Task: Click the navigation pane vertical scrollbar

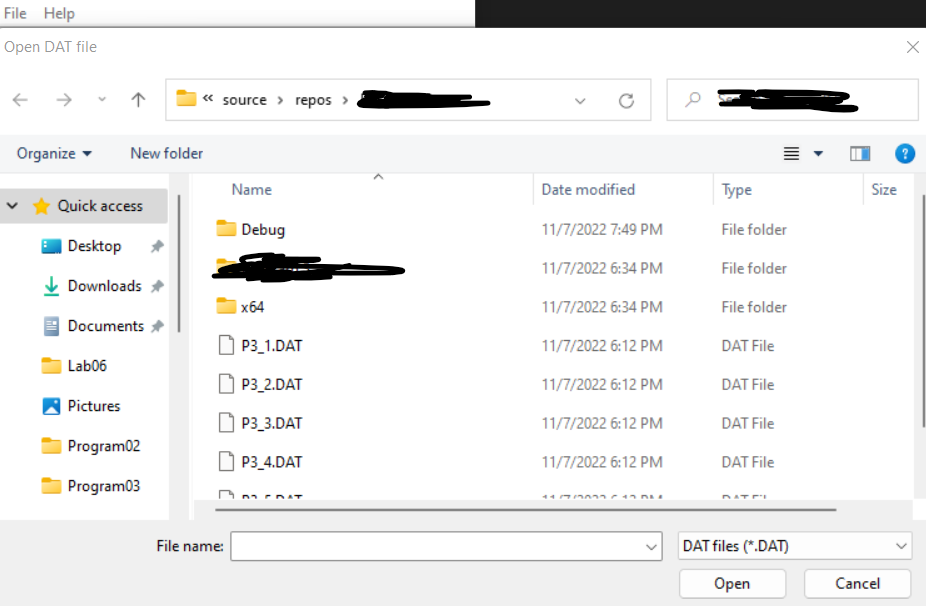Action: [179, 263]
